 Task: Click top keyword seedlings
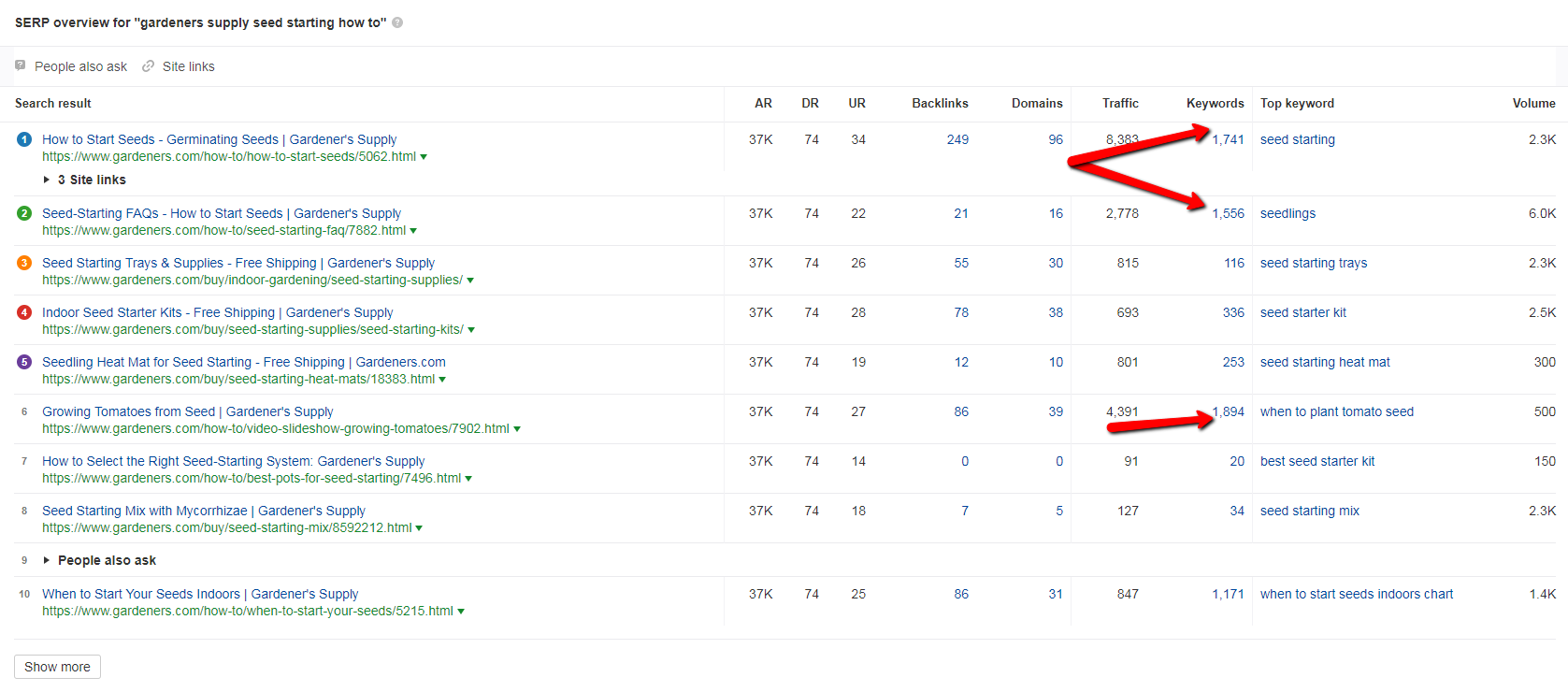tap(1287, 213)
